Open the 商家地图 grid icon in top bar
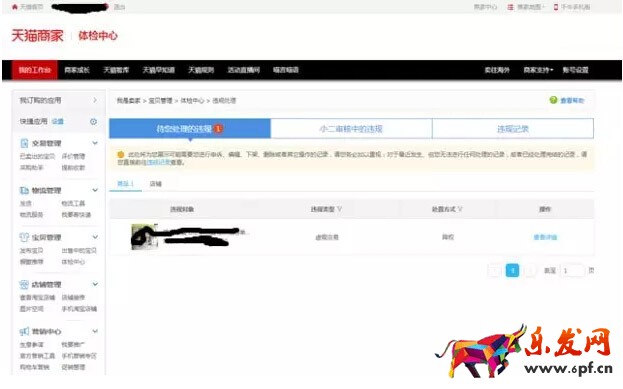 pos(510,7)
